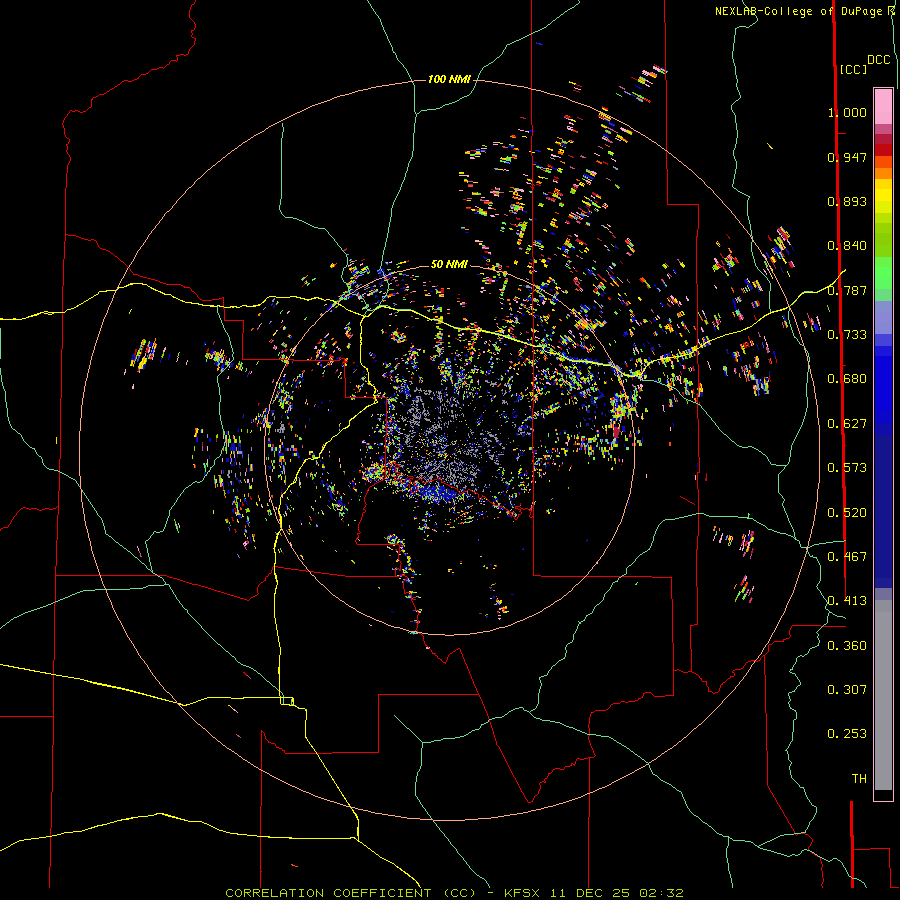This screenshot has width=900, height=900.
Task: Pick the pink segment atop the color bar
Action: (x=883, y=107)
